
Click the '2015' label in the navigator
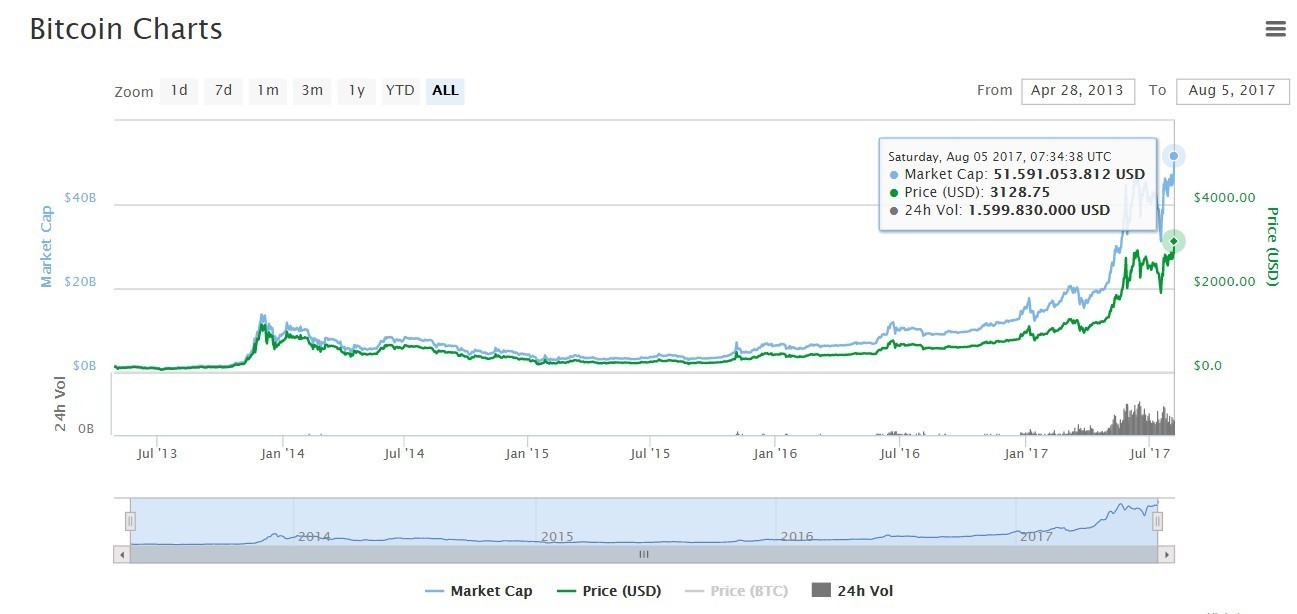pyautogui.click(x=557, y=536)
